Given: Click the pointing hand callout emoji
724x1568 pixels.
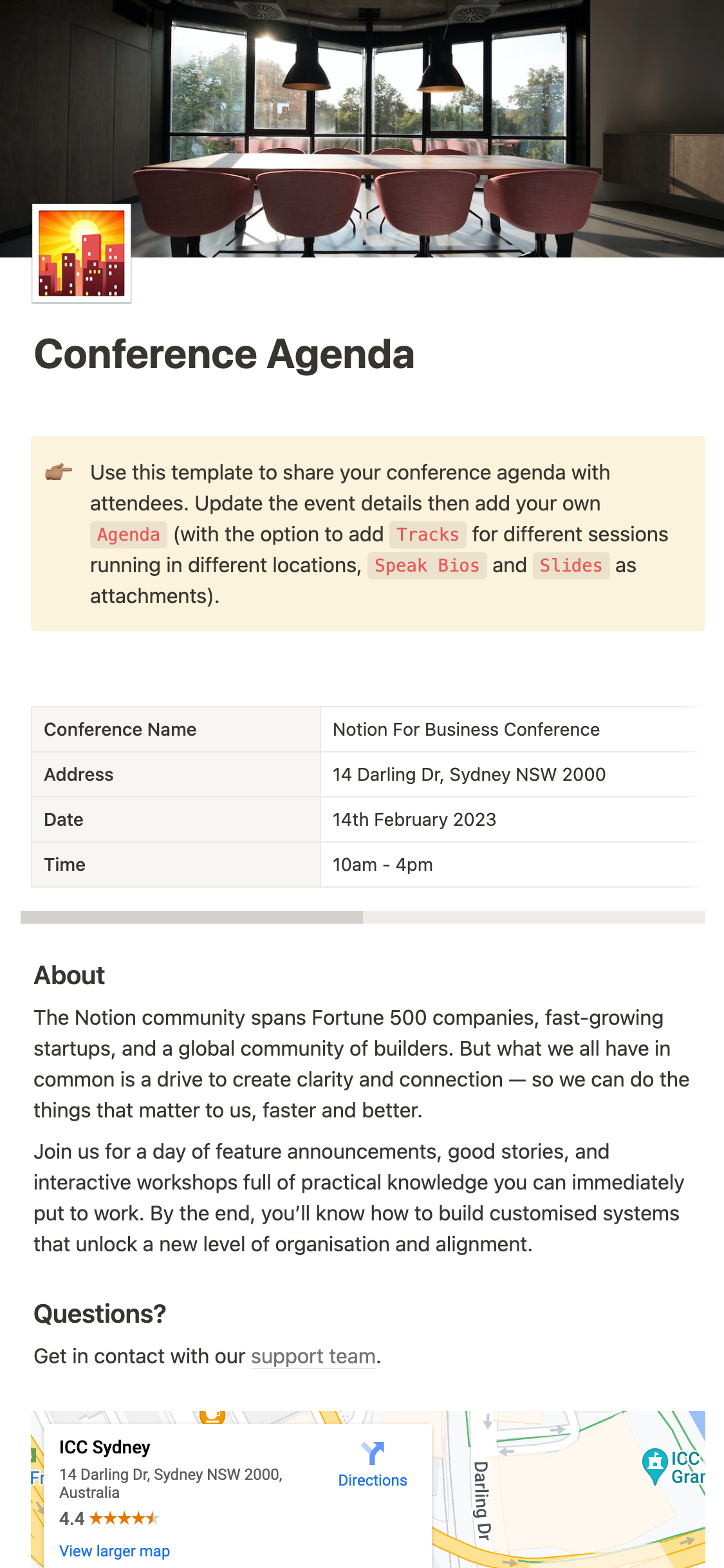Looking at the screenshot, I should (59, 472).
